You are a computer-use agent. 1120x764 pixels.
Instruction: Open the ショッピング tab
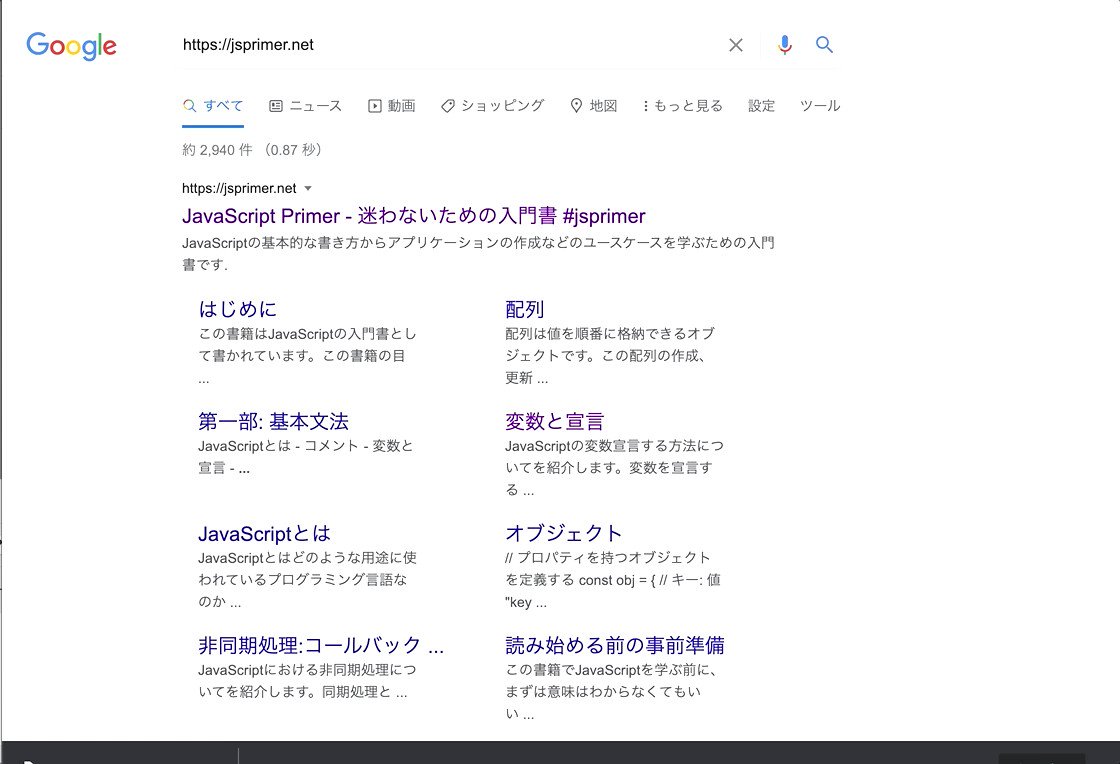(493, 106)
